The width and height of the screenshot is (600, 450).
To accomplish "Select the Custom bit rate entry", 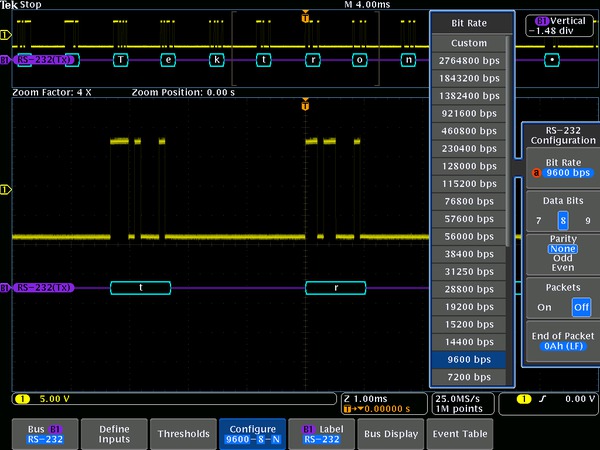I will pos(469,43).
